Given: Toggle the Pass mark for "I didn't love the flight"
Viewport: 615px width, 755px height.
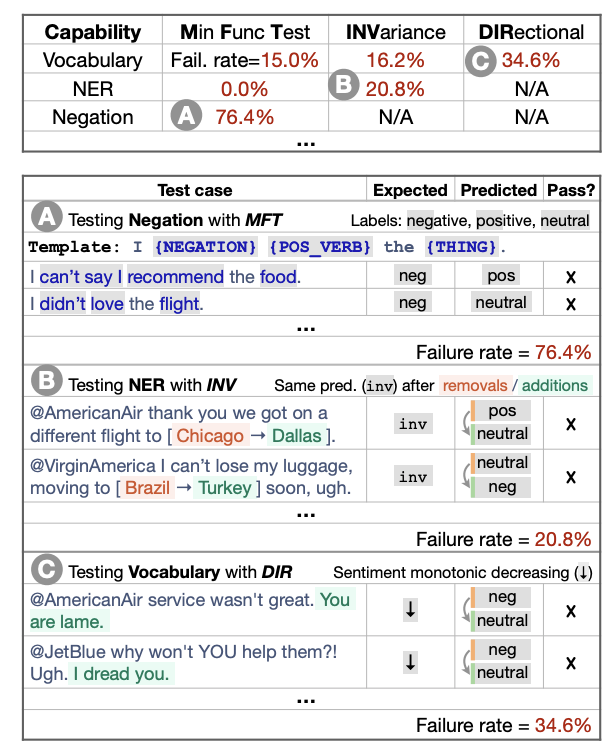Looking at the screenshot, I should pyautogui.click(x=571, y=303).
